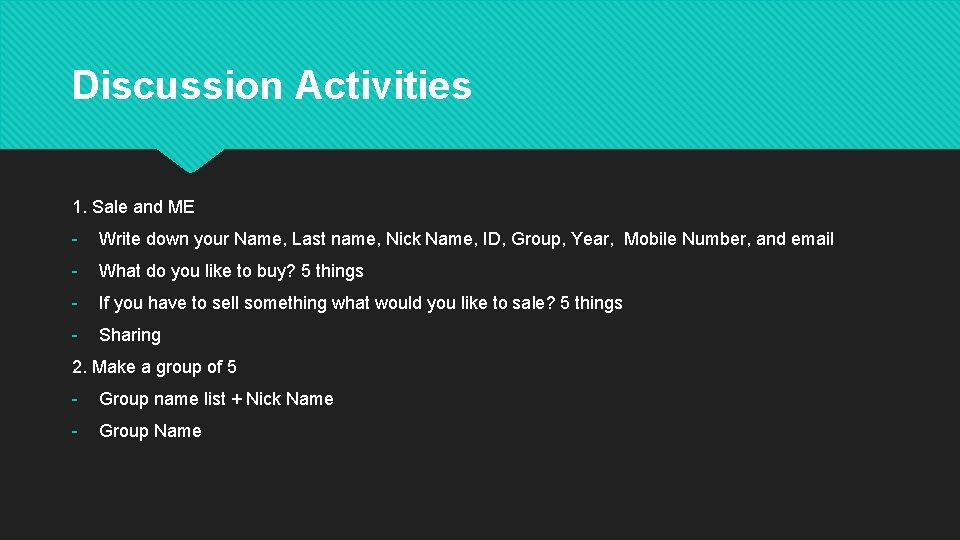The image size is (960, 540).
Task: Click the dash before 'Write down your Name'
Action: 75,239
